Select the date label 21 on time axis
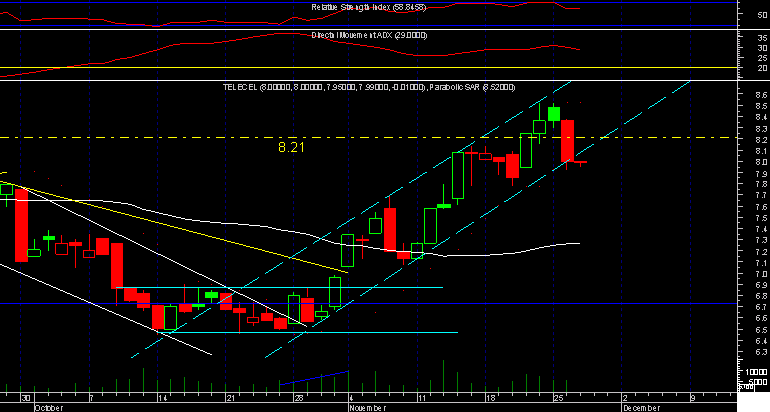The height and width of the screenshot is (412, 770). [x=231, y=398]
